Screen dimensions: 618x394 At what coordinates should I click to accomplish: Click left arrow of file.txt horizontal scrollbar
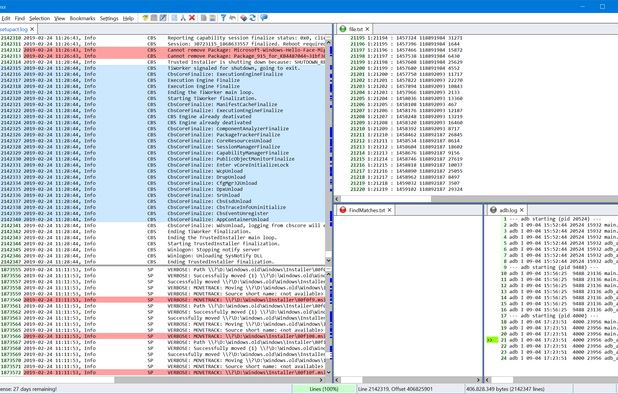tap(337, 199)
